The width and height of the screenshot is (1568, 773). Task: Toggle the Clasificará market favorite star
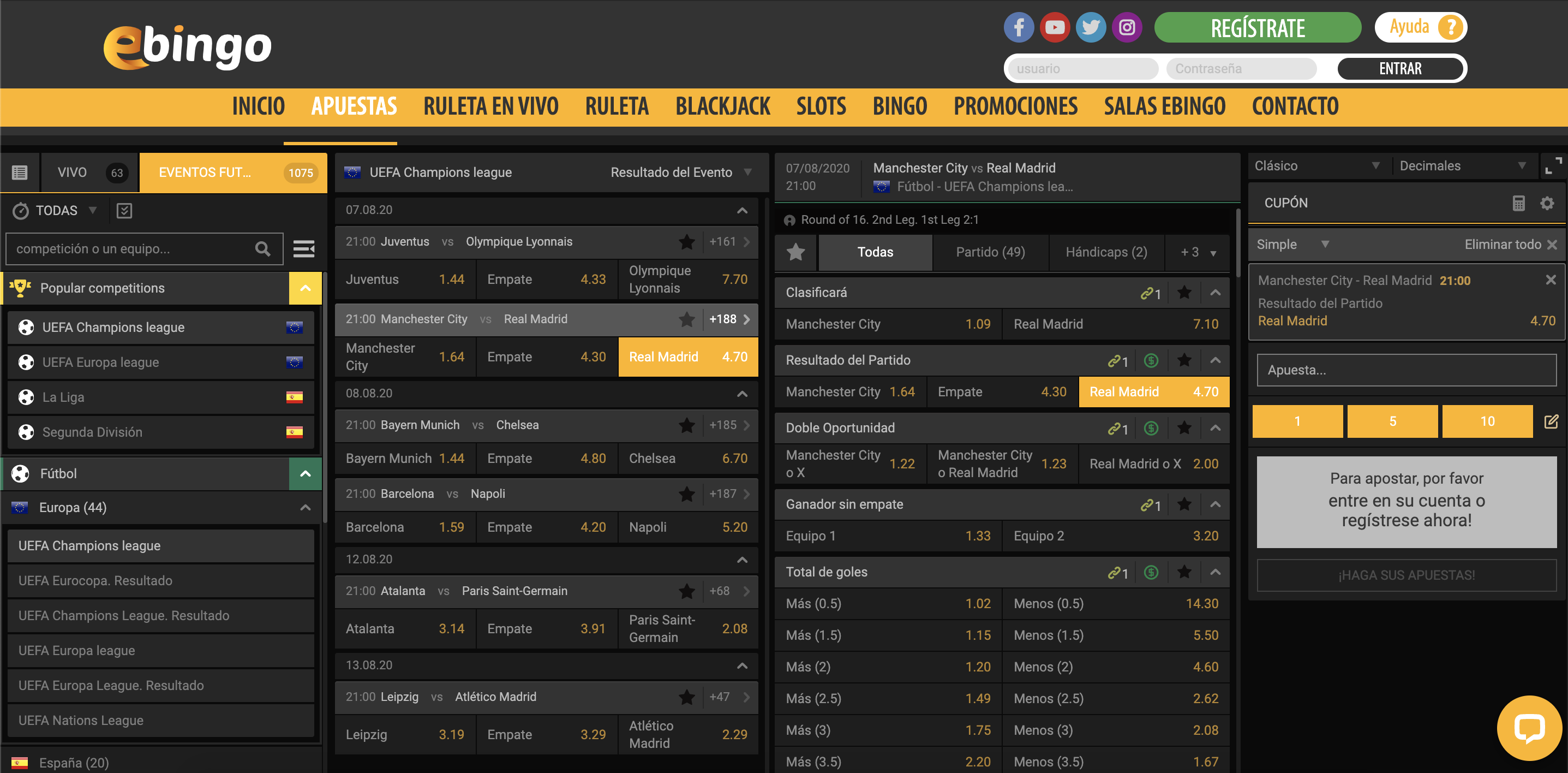[1184, 293]
